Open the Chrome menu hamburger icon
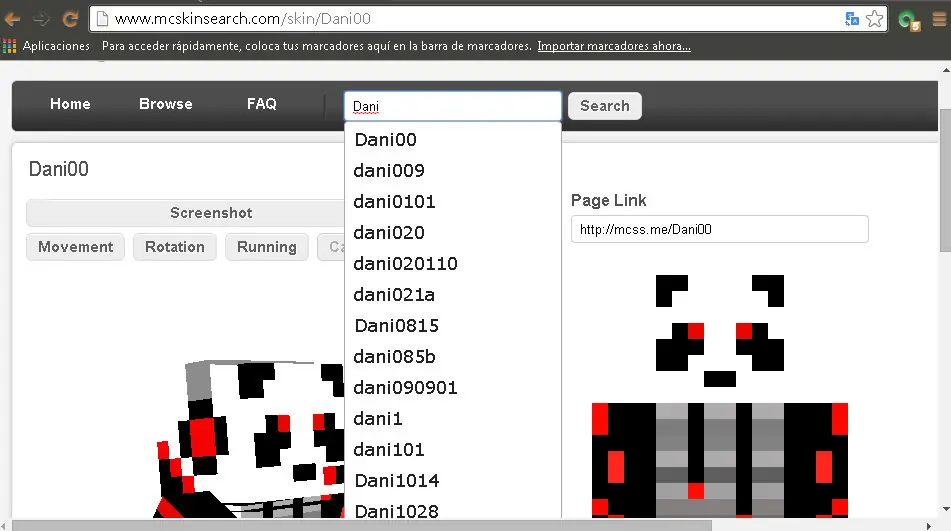951x531 pixels. tap(939, 19)
